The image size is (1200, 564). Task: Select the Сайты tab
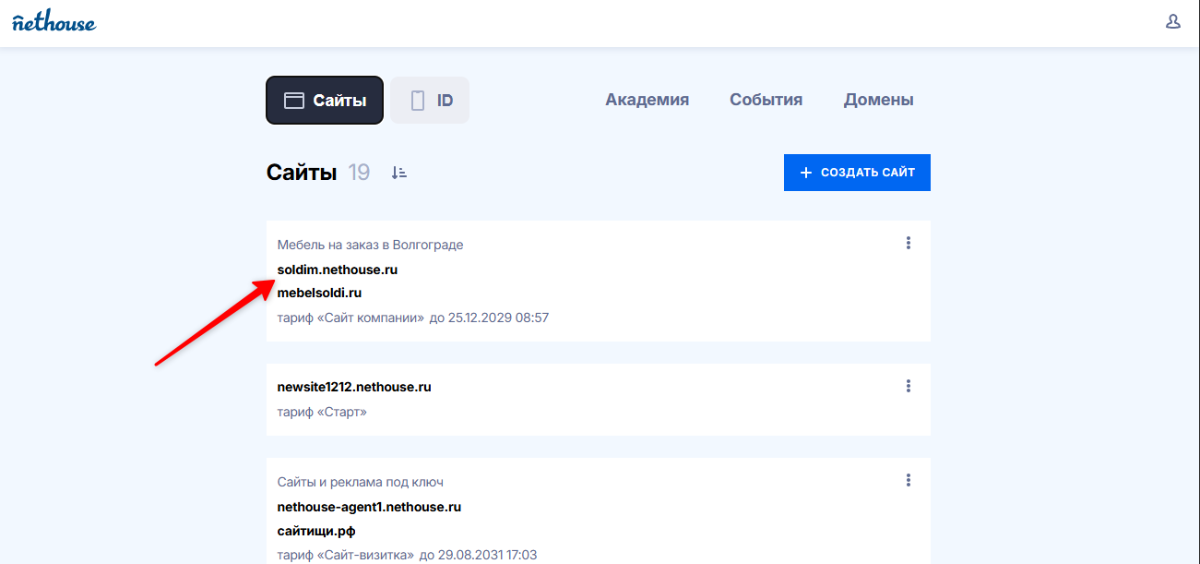tap(324, 100)
